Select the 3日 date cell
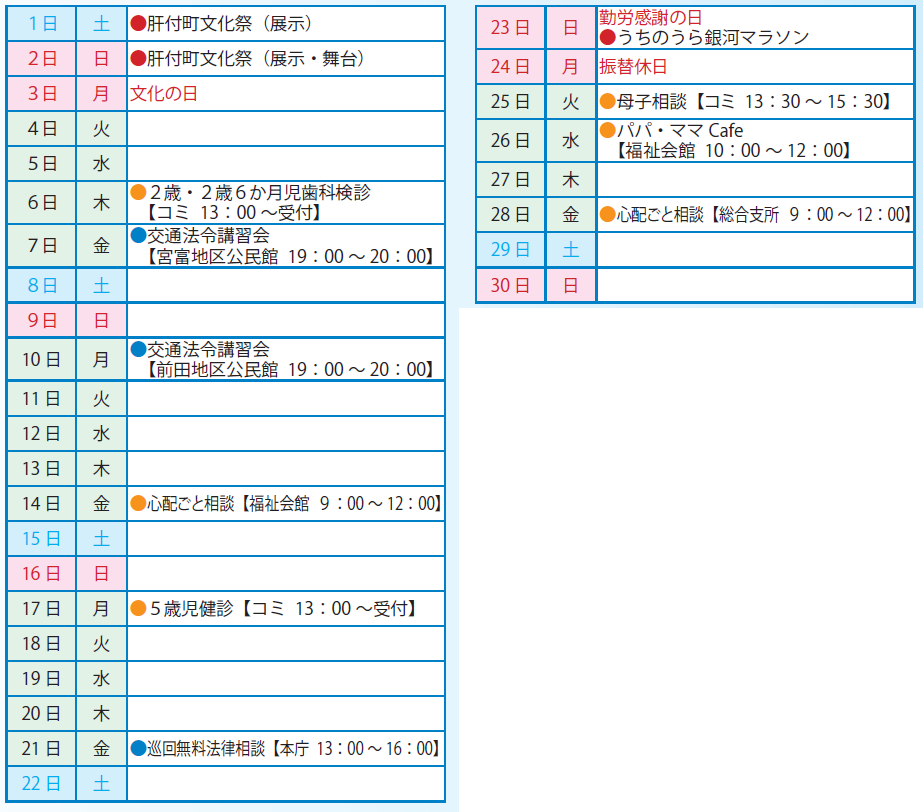 41,94
